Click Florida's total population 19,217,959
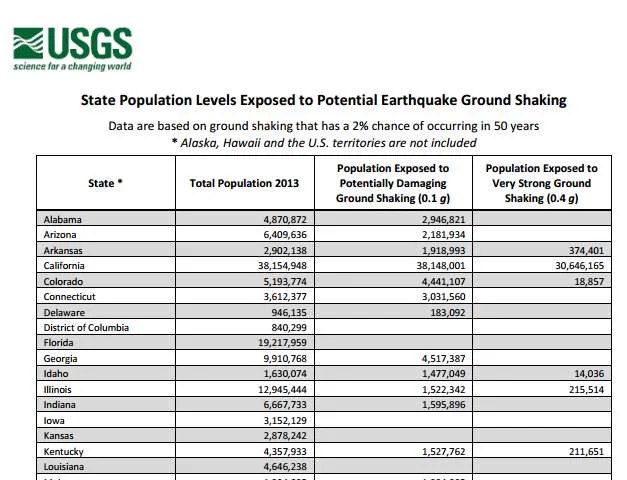This screenshot has width=627, height=480. click(x=282, y=343)
